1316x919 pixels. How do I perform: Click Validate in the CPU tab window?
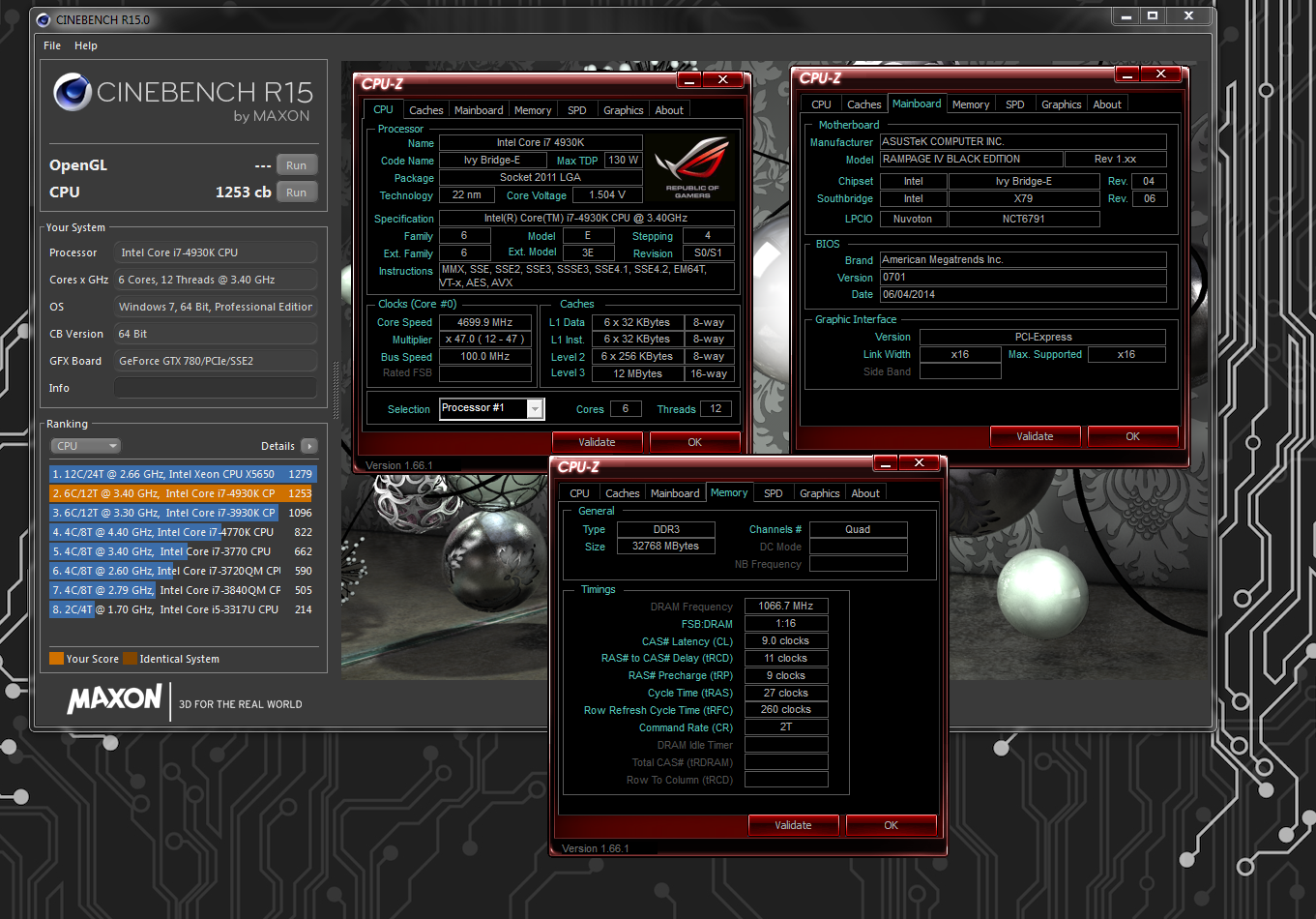point(597,442)
